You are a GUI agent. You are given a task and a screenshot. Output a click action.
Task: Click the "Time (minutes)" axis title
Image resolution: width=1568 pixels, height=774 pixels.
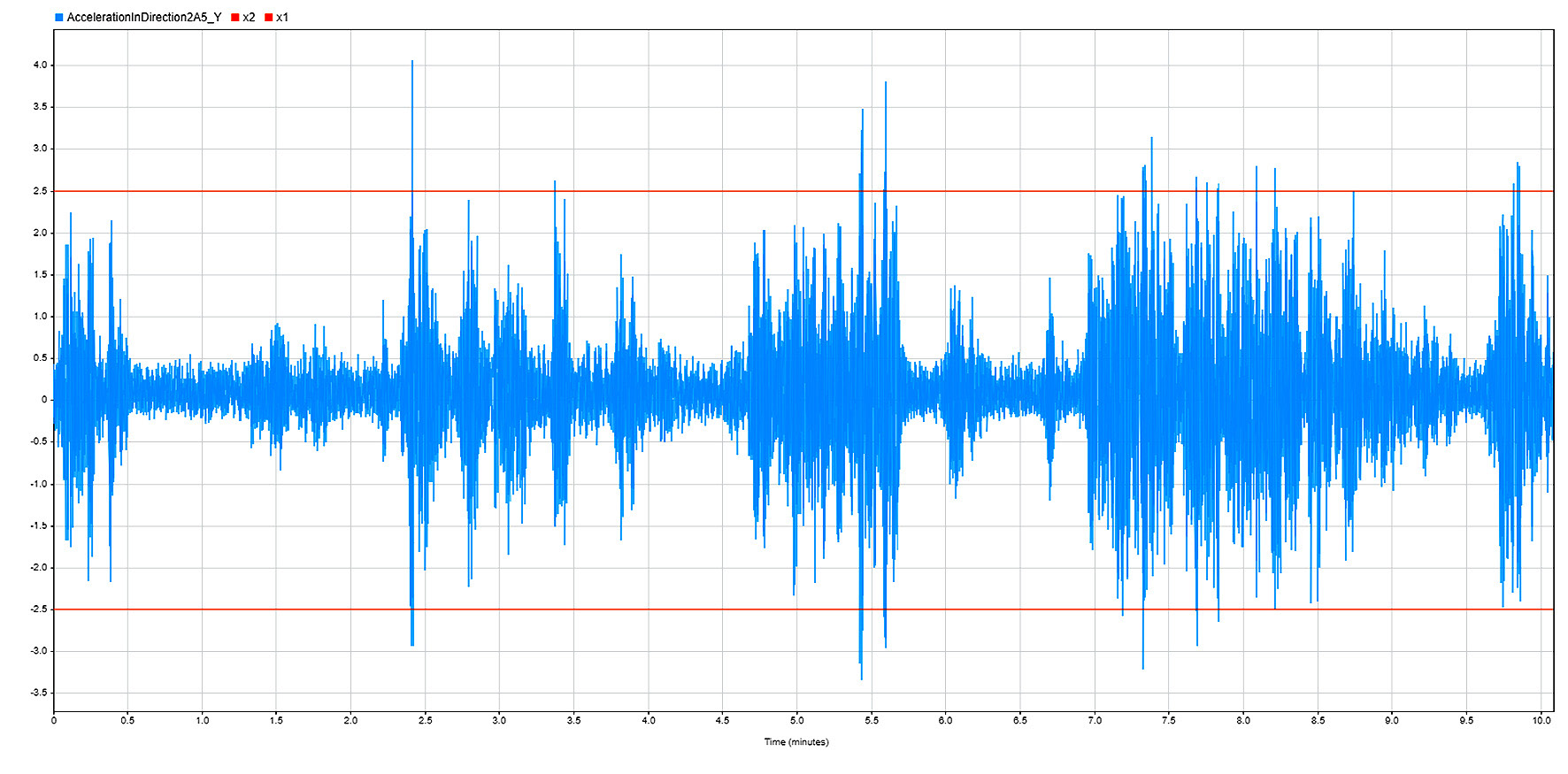[796, 742]
